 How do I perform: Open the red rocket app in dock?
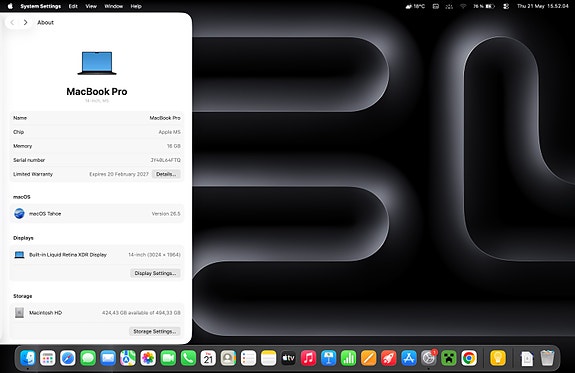[x=389, y=358]
